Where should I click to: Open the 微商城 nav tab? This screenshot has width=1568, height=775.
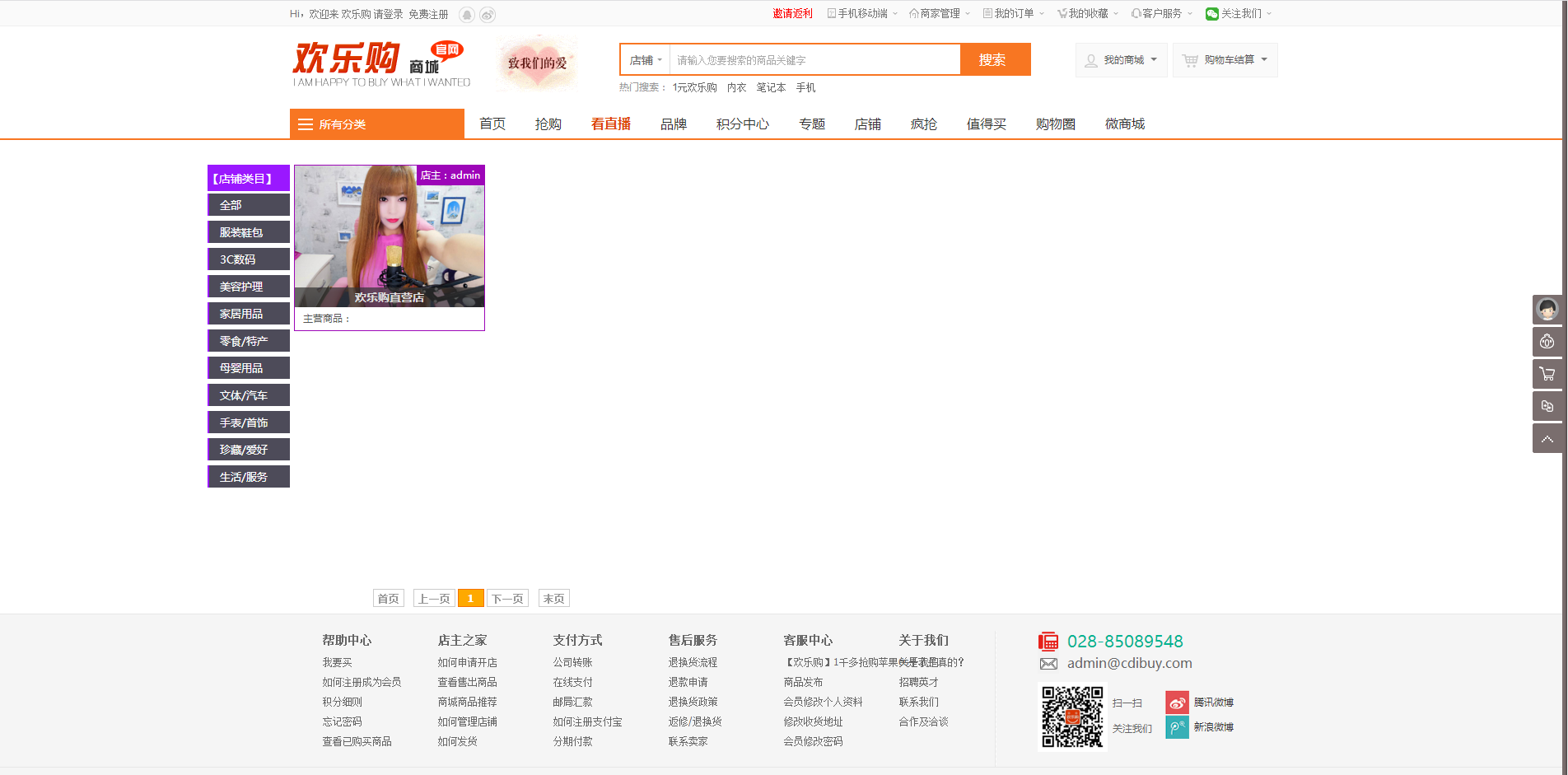tap(1125, 124)
